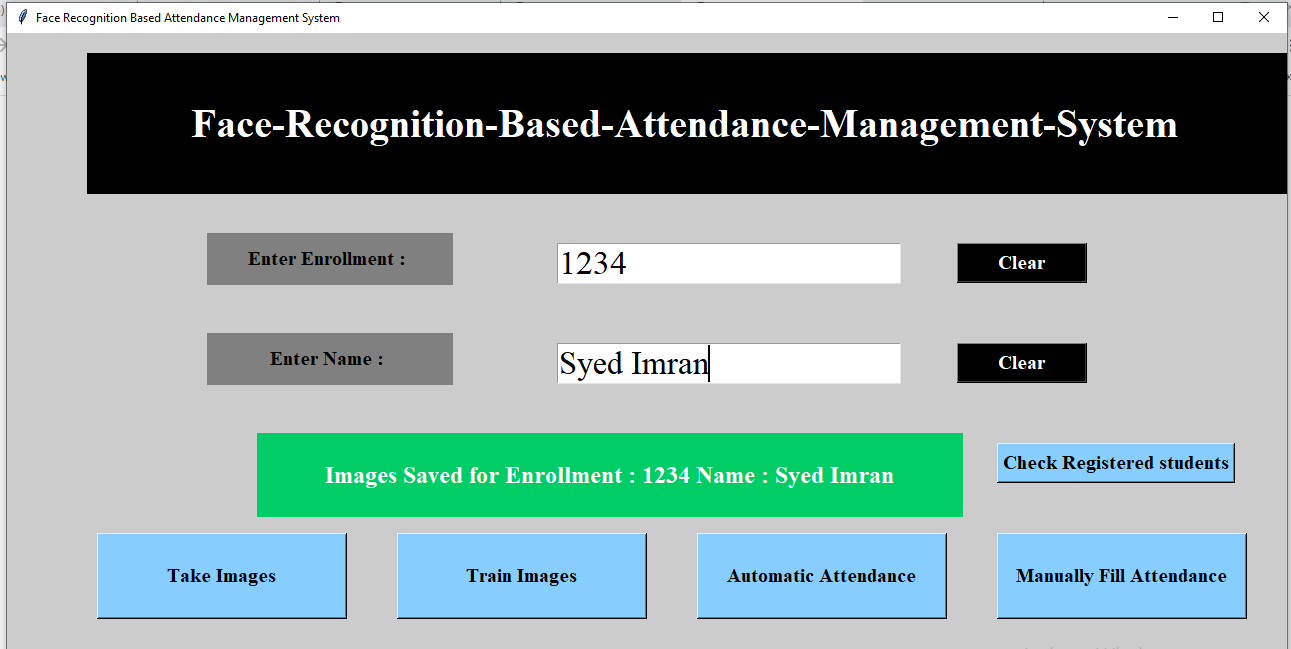Click the Enter Name label
1291x649 pixels.
(329, 358)
